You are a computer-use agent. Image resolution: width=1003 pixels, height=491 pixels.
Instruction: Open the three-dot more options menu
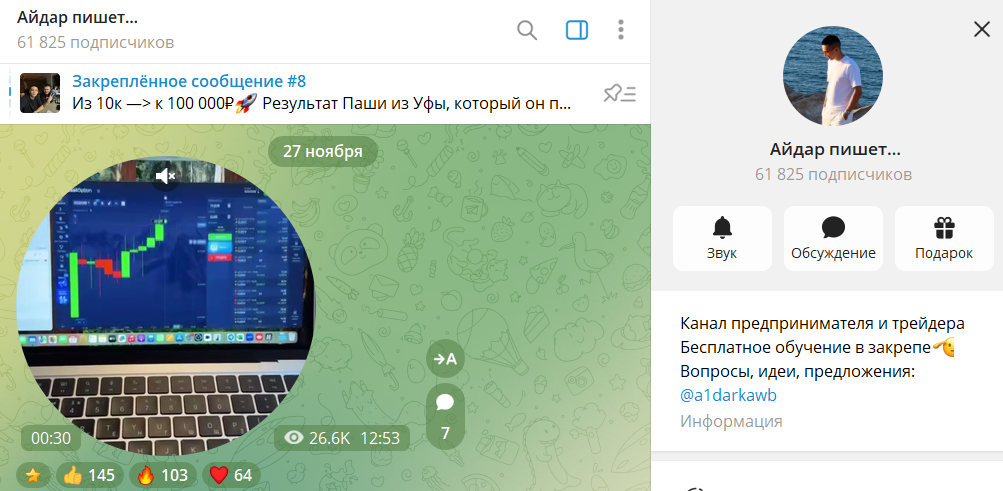(x=620, y=30)
